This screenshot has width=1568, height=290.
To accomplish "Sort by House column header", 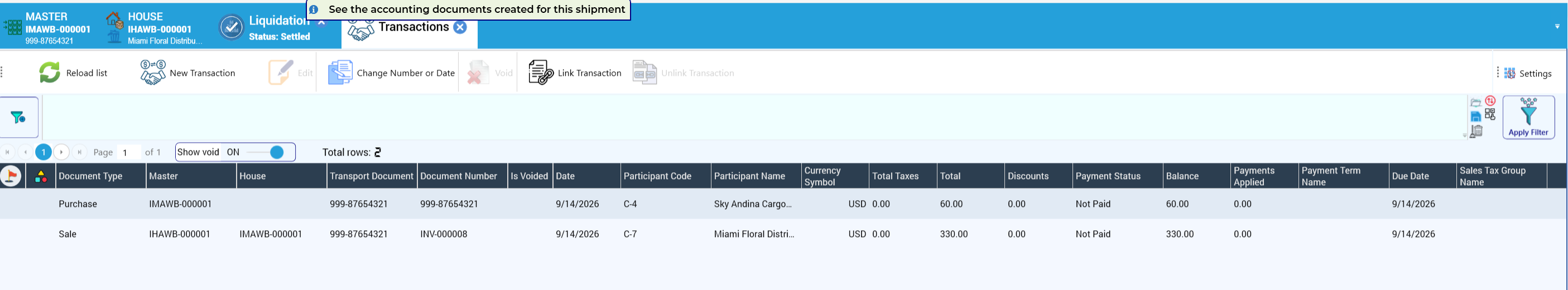I will click(x=282, y=176).
